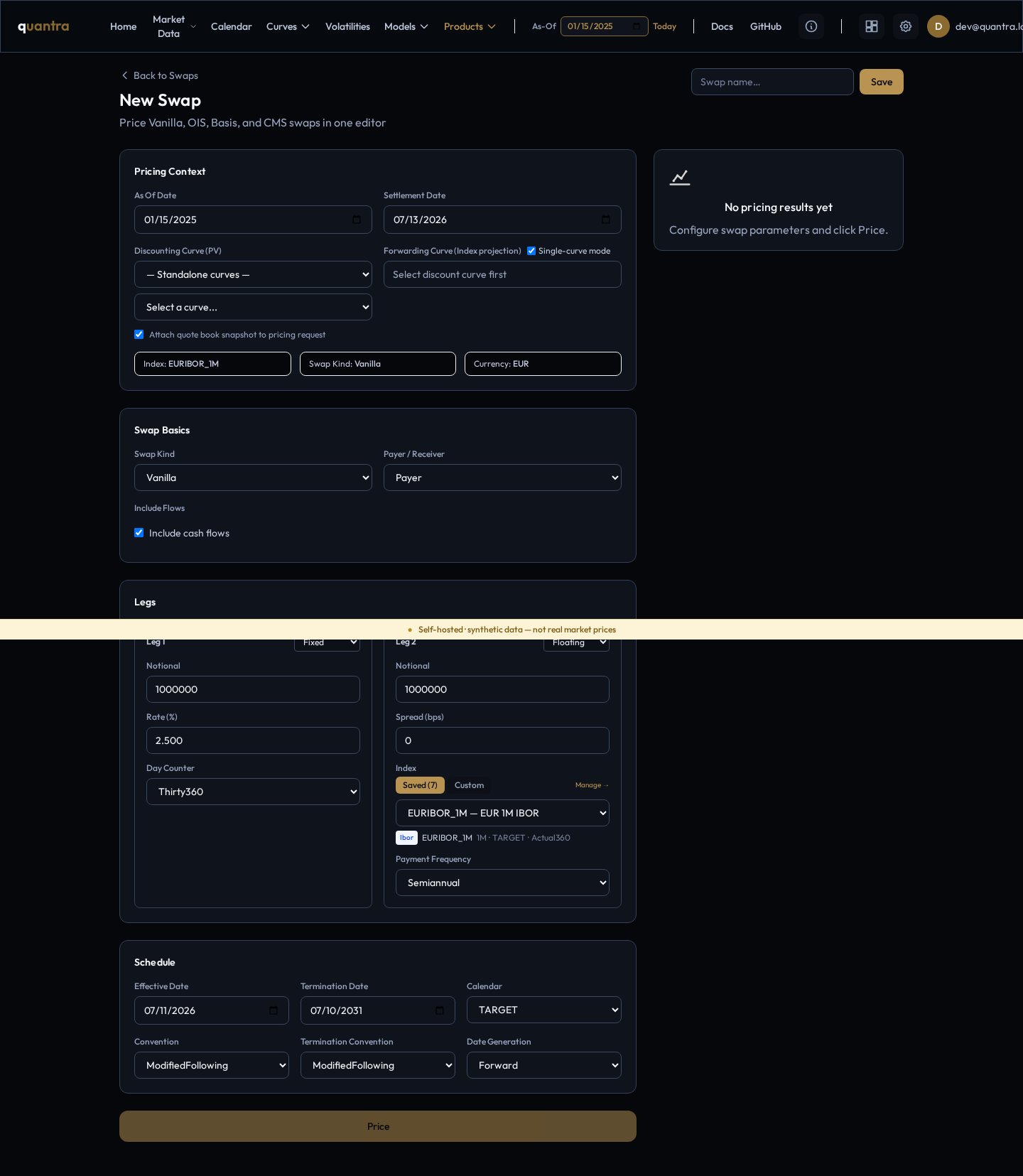Open the Select a curve dropdown
This screenshot has width=1023, height=1176.
coord(253,307)
